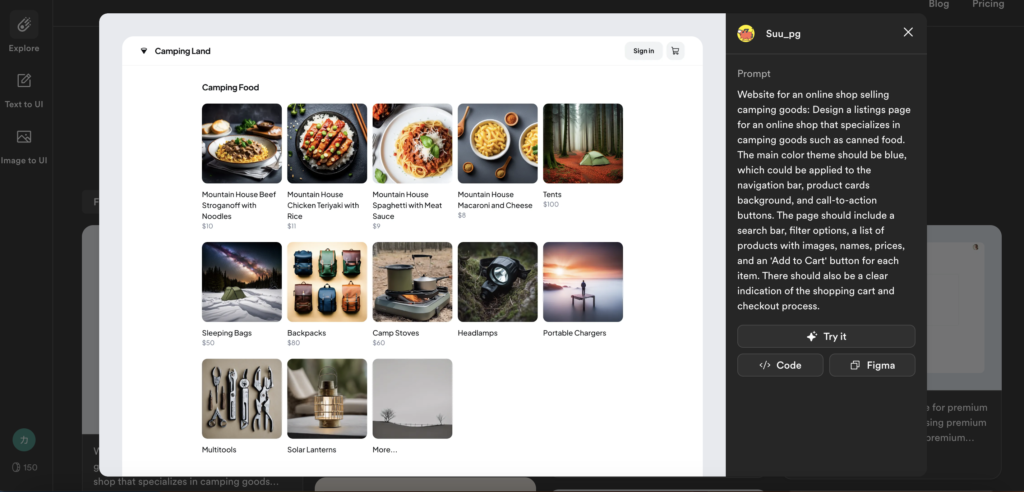Click the Camping Land brand name
1024x492 pixels.
(182, 51)
